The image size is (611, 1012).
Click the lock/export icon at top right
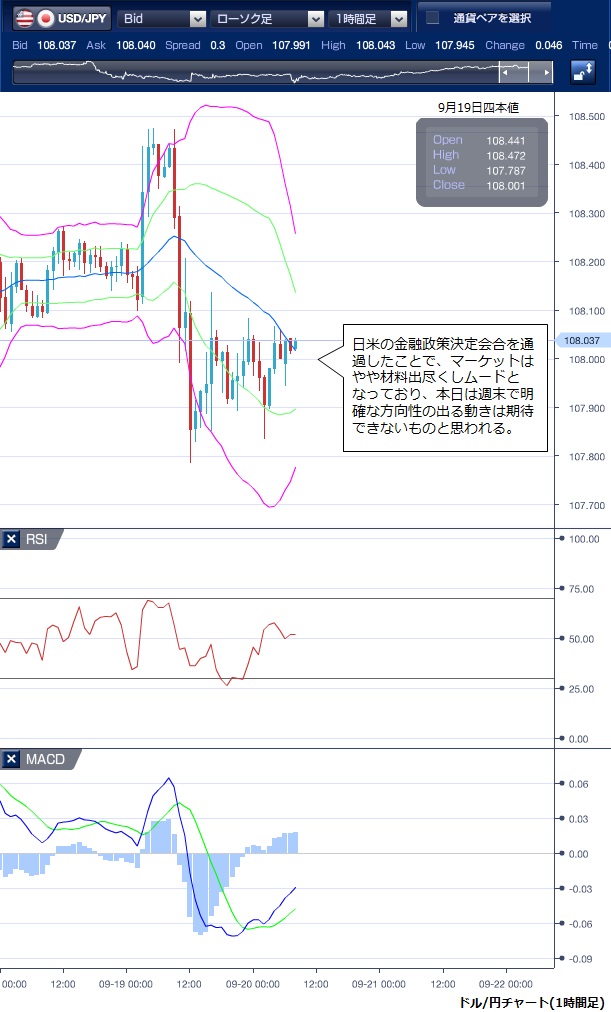[x=583, y=72]
